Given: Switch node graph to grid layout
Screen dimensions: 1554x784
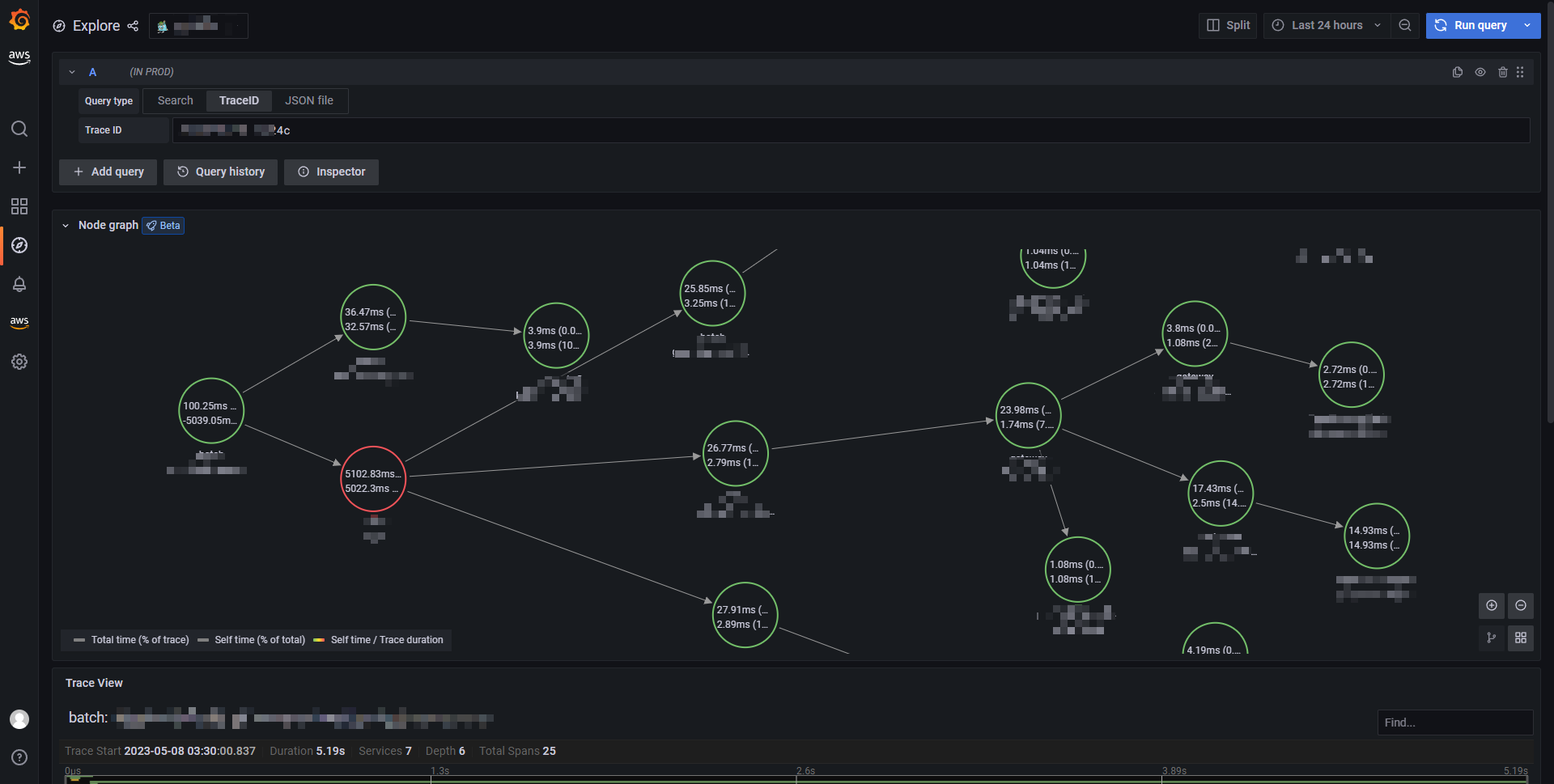Looking at the screenshot, I should tap(1521, 638).
